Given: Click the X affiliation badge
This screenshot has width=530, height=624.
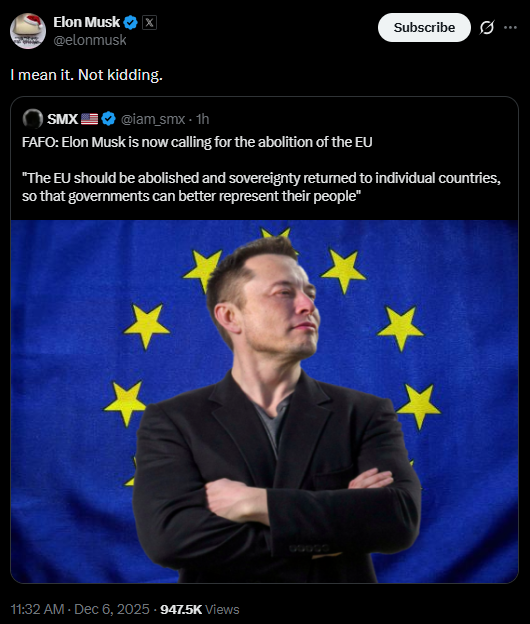Looking at the screenshot, I should 149,22.
